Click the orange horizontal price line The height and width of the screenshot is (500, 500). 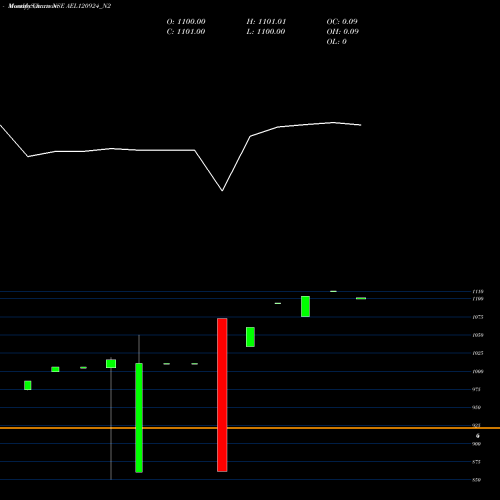(x=250, y=428)
